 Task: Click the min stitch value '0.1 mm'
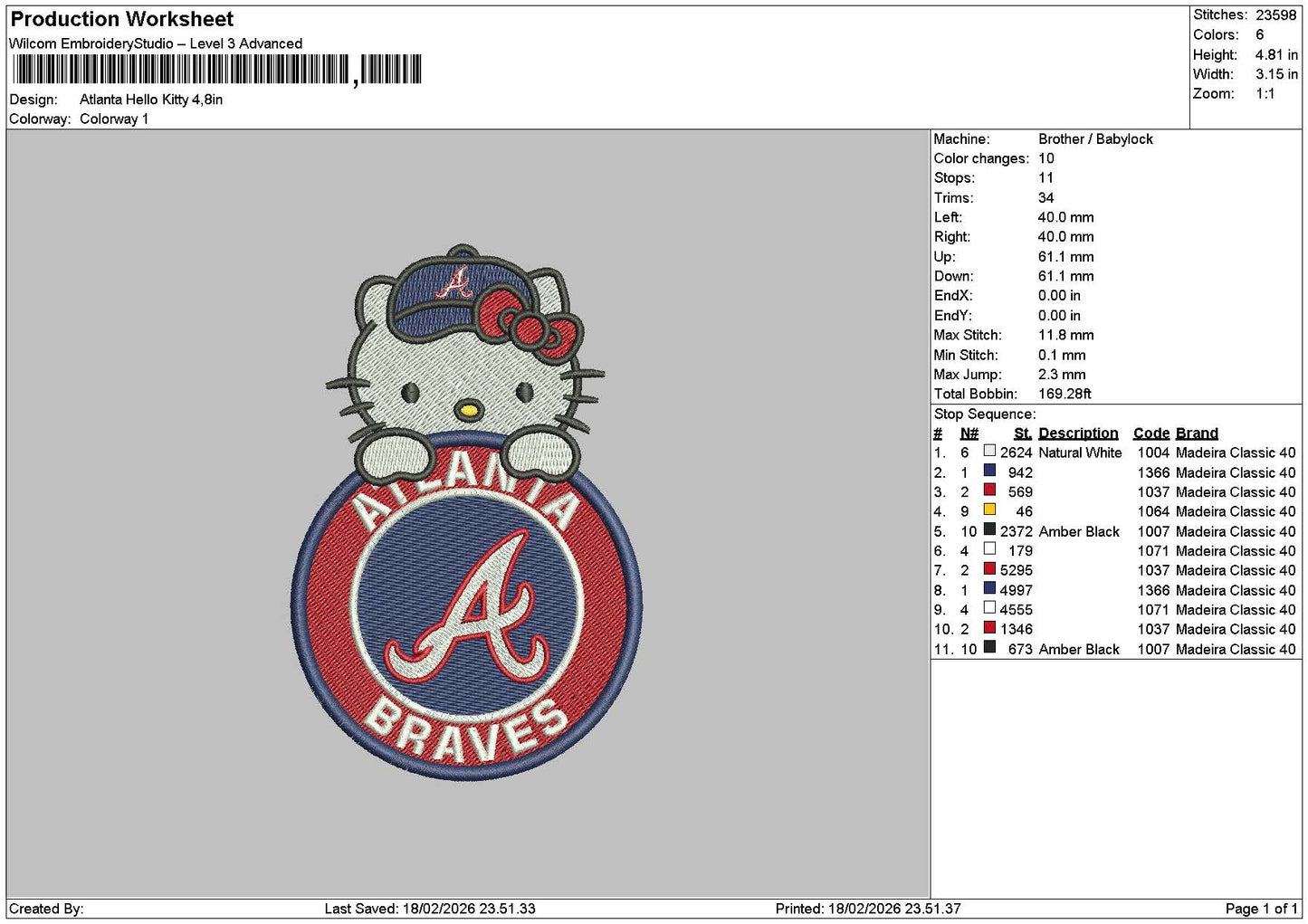[x=1062, y=356]
